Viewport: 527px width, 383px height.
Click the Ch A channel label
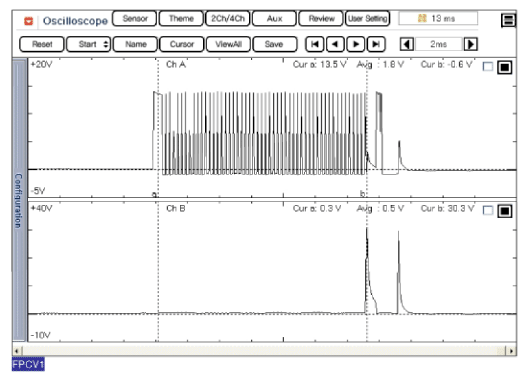[x=176, y=65]
